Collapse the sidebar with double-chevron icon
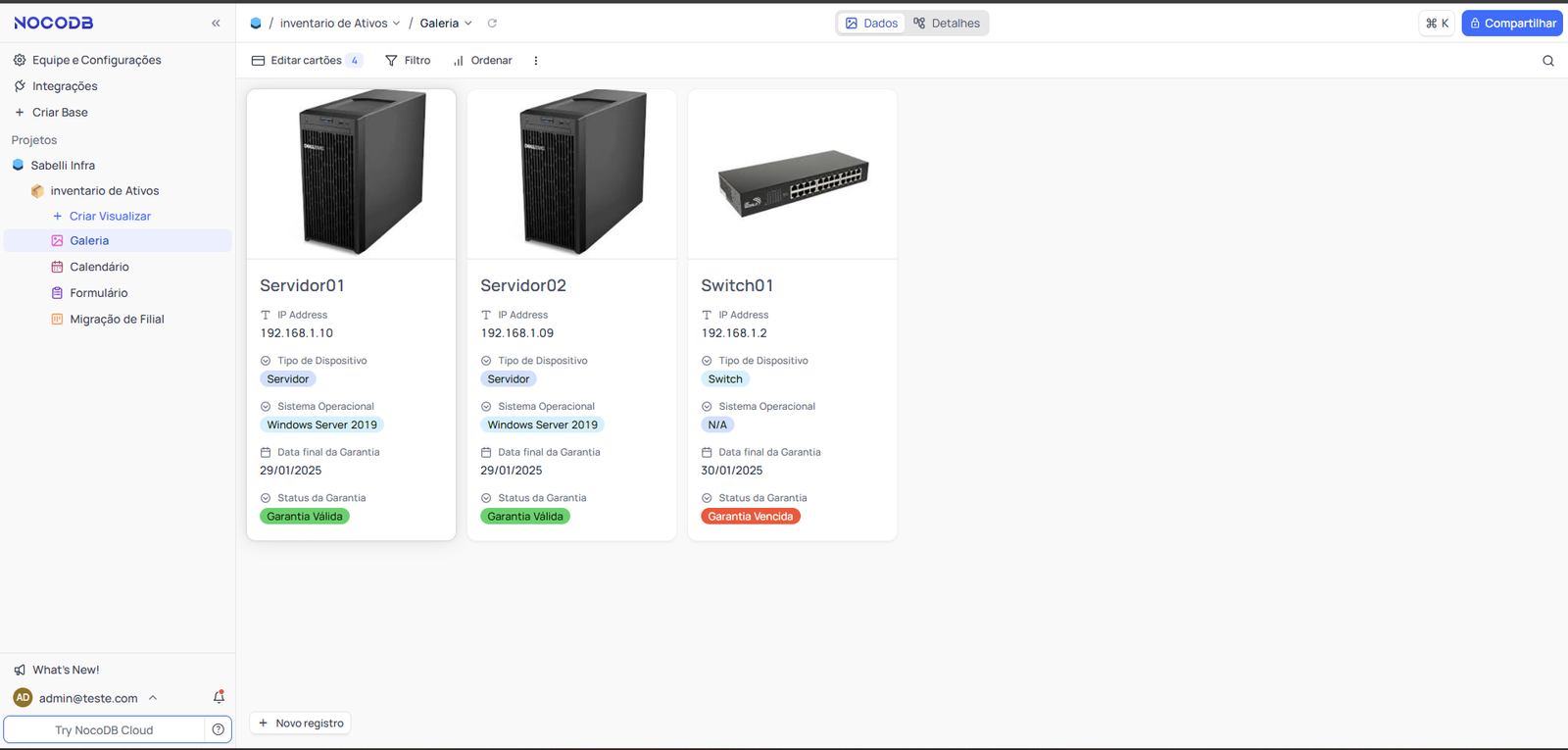Image resolution: width=1568 pixels, height=750 pixels. point(216,23)
